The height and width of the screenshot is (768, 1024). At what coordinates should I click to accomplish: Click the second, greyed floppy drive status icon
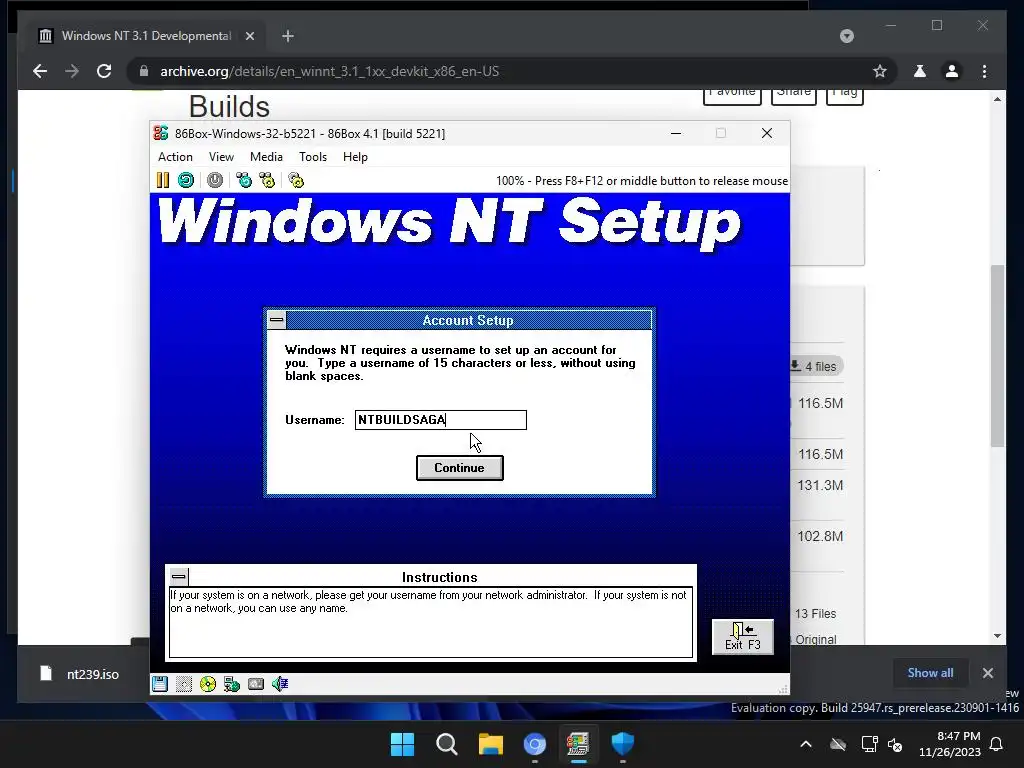[x=184, y=684]
